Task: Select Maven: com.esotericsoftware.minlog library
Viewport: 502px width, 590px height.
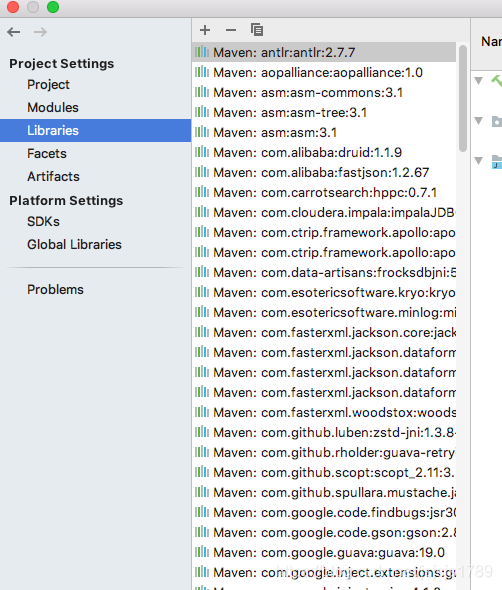Action: coord(324,312)
